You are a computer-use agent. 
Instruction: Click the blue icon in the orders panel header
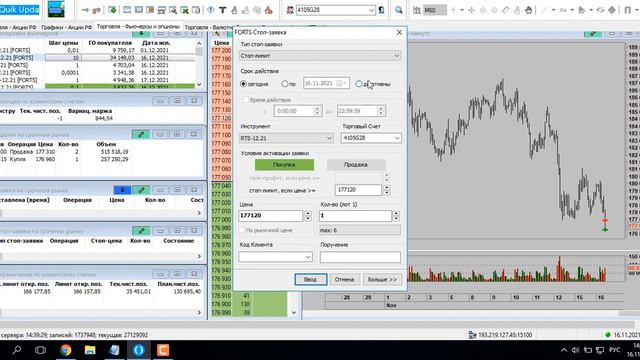[122, 190]
